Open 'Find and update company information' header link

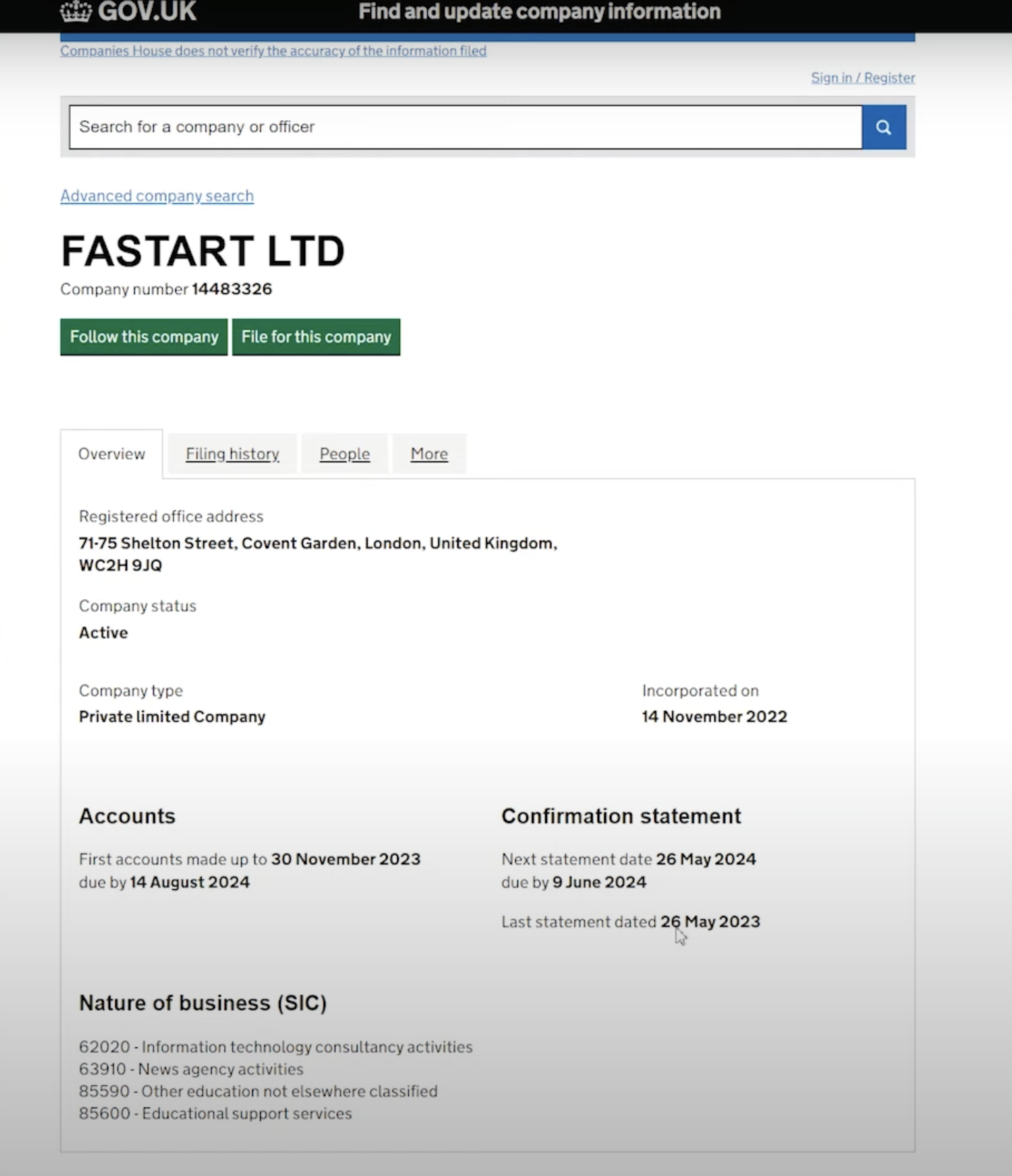coord(539,11)
